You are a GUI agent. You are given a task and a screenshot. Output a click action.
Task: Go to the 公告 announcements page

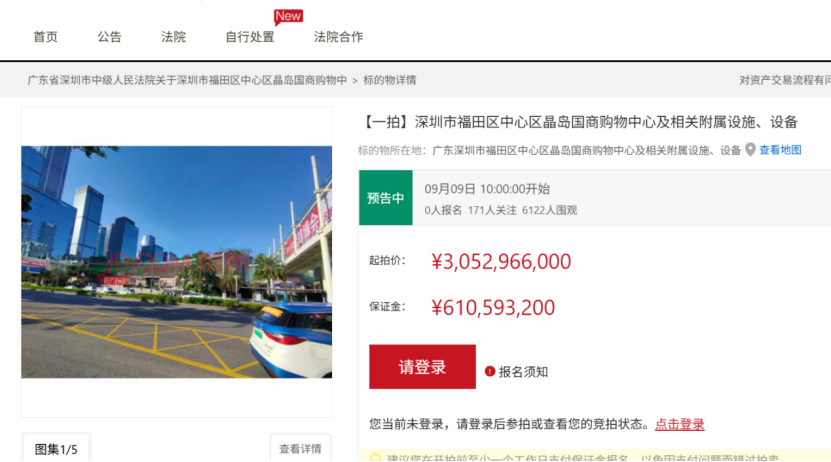point(109,37)
